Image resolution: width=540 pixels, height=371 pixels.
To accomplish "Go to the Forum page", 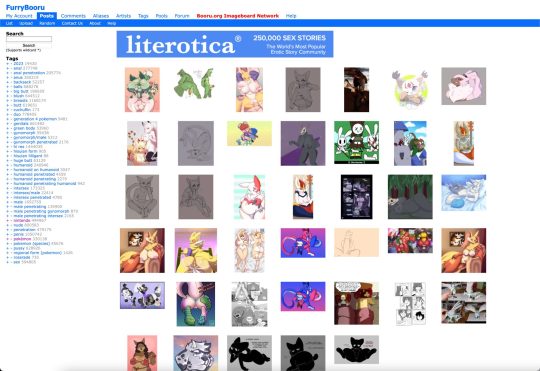I will [x=182, y=16].
